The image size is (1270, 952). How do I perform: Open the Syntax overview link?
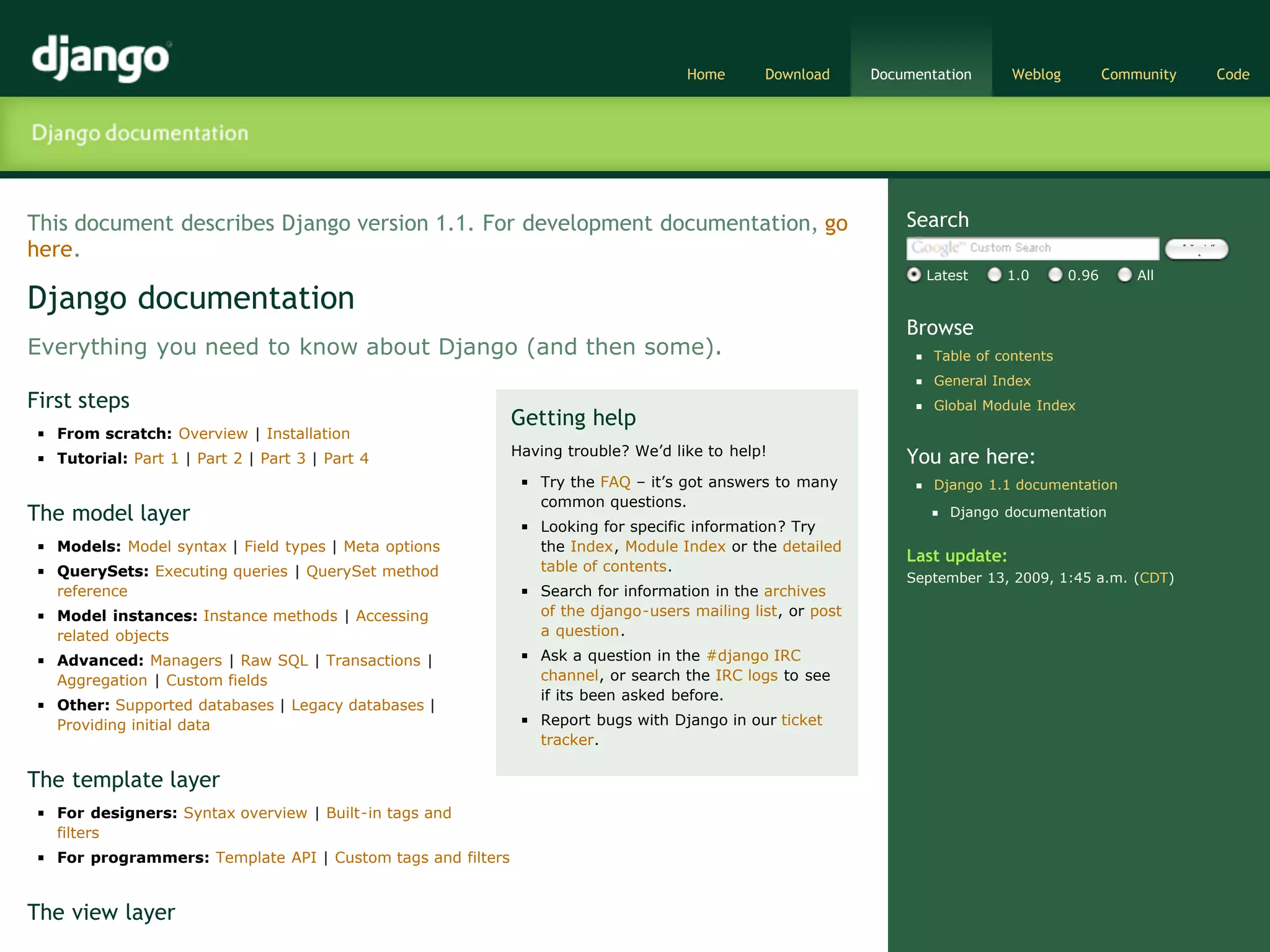[246, 813]
